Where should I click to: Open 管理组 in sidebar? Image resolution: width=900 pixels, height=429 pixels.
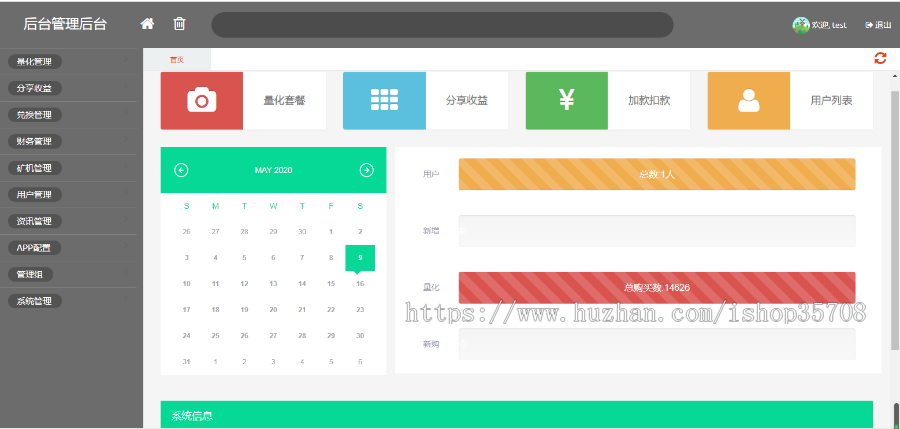[x=30, y=275]
